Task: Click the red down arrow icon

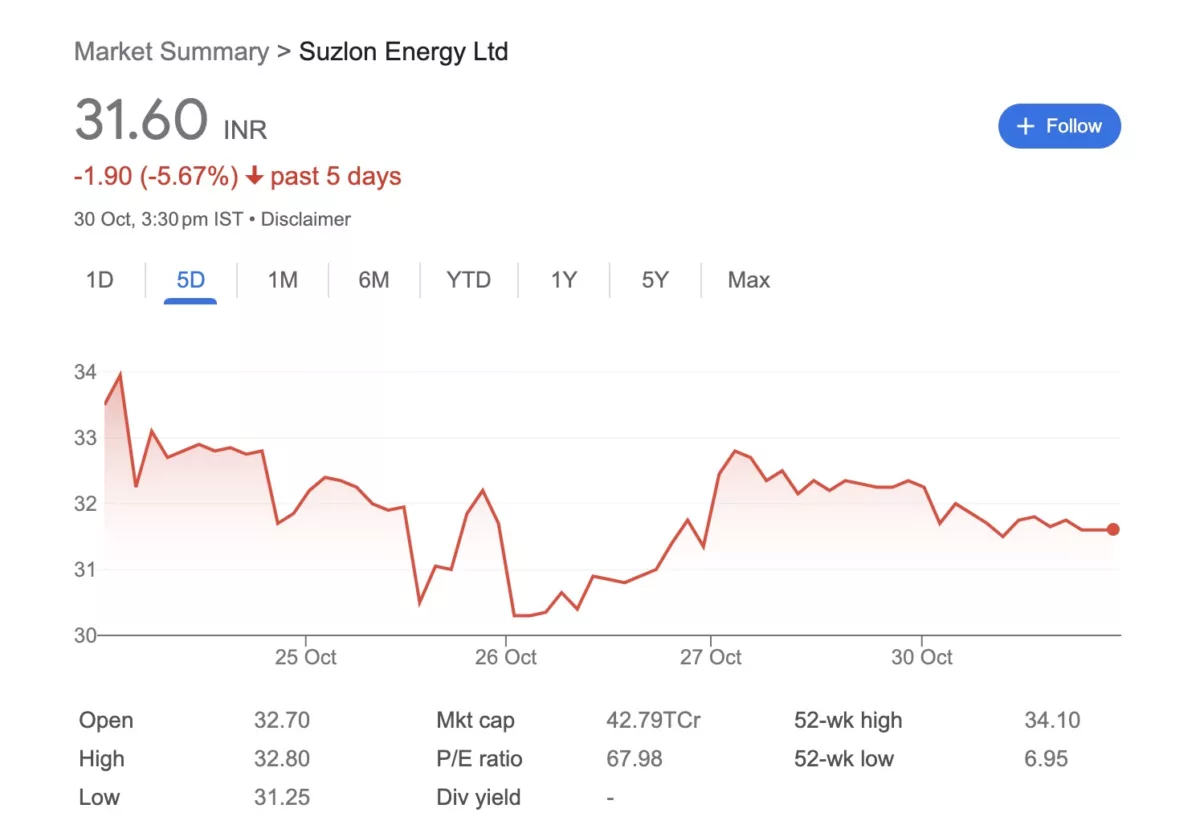Action: tap(254, 177)
